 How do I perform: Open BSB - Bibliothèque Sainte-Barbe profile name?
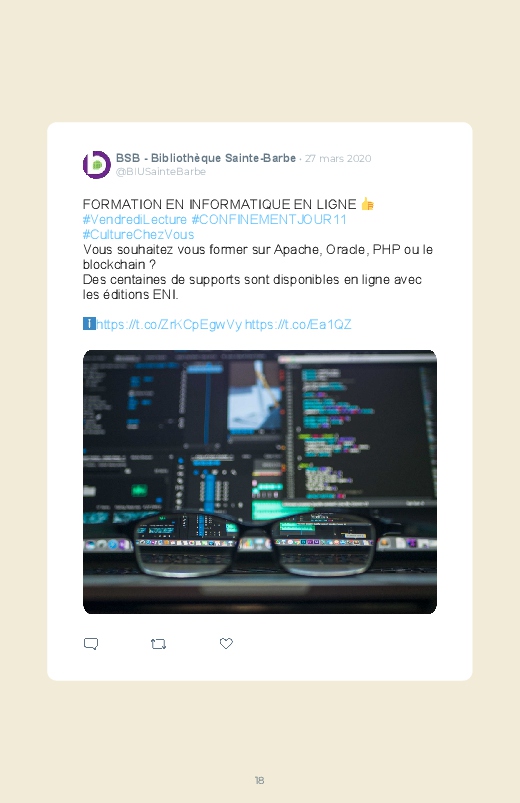(206, 158)
